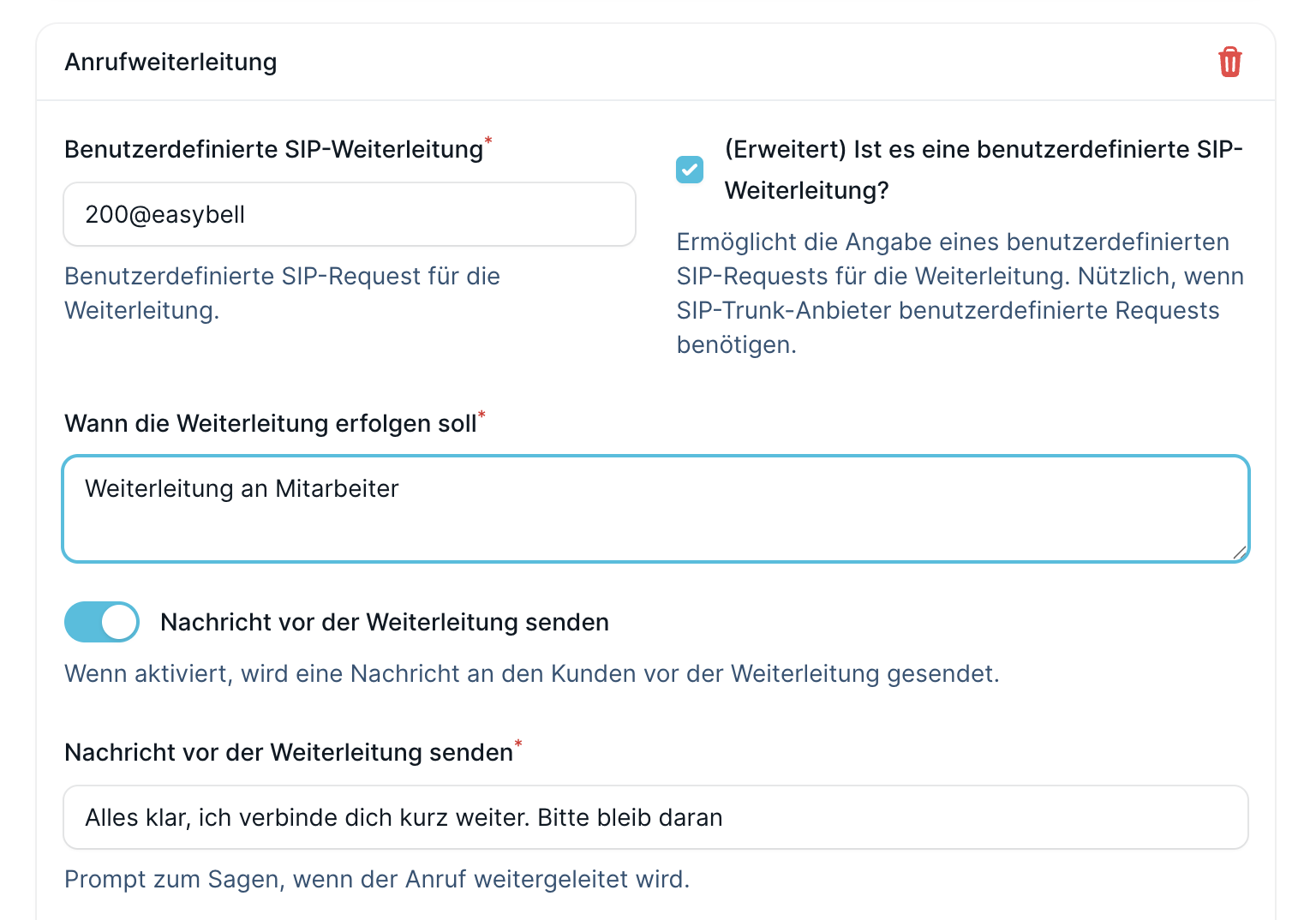
Task: Click the Alles klar message input field
Action: tap(655, 817)
